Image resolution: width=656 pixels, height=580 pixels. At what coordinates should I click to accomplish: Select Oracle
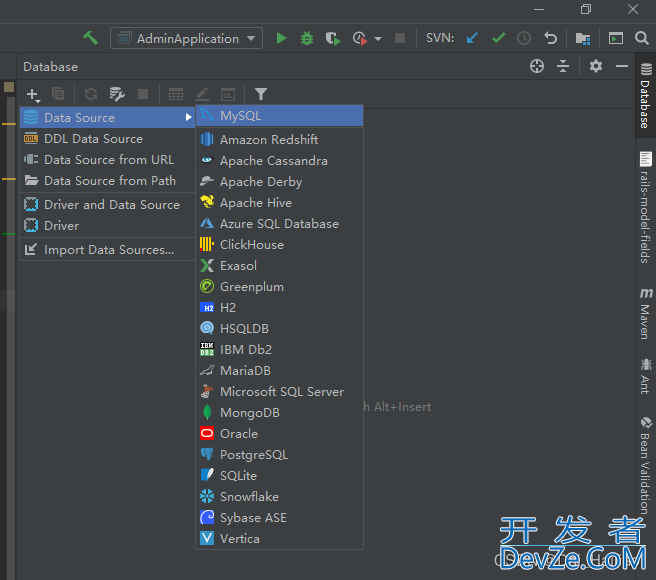(x=279, y=434)
